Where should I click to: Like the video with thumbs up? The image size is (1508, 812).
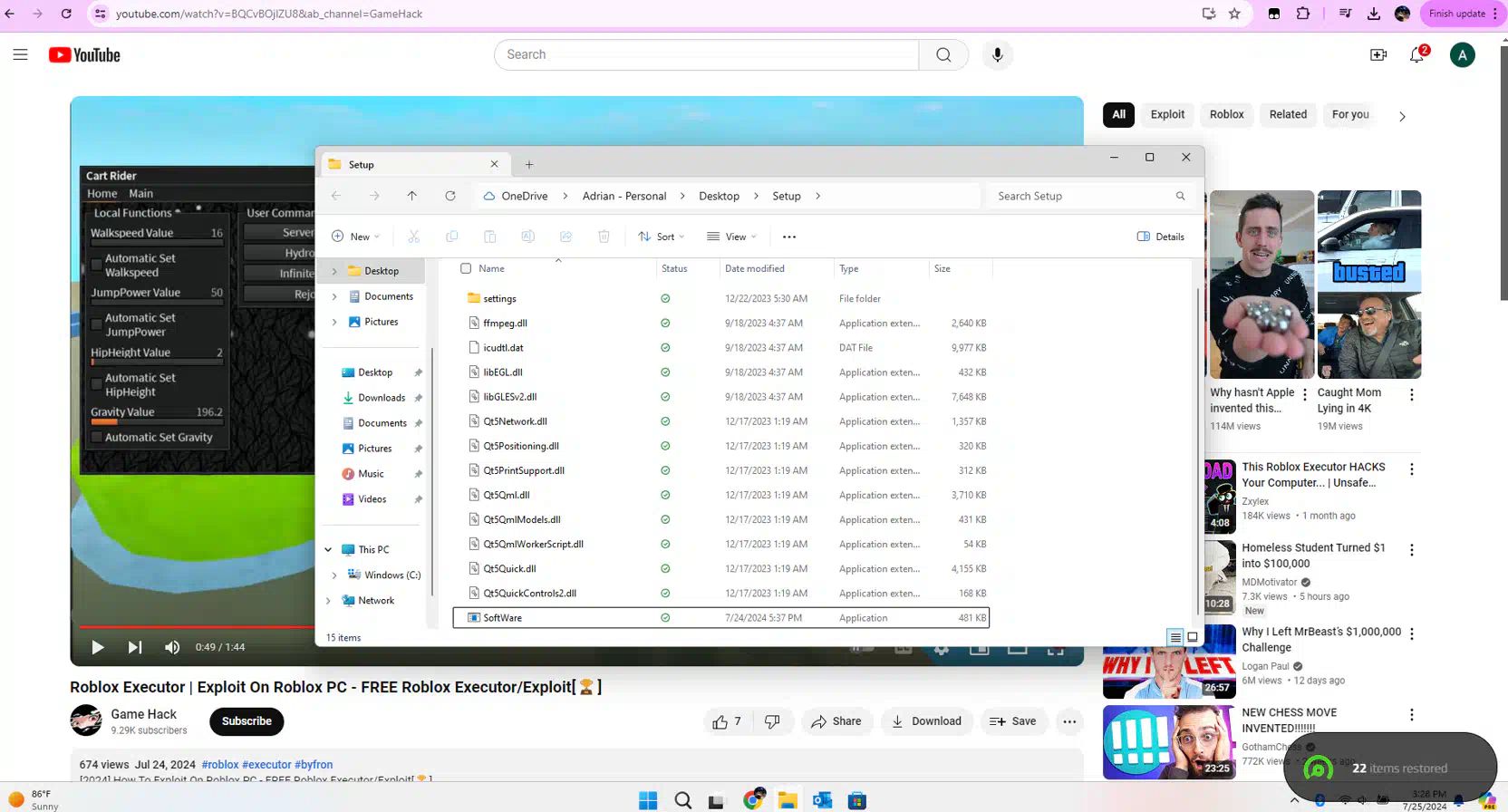[726, 721]
